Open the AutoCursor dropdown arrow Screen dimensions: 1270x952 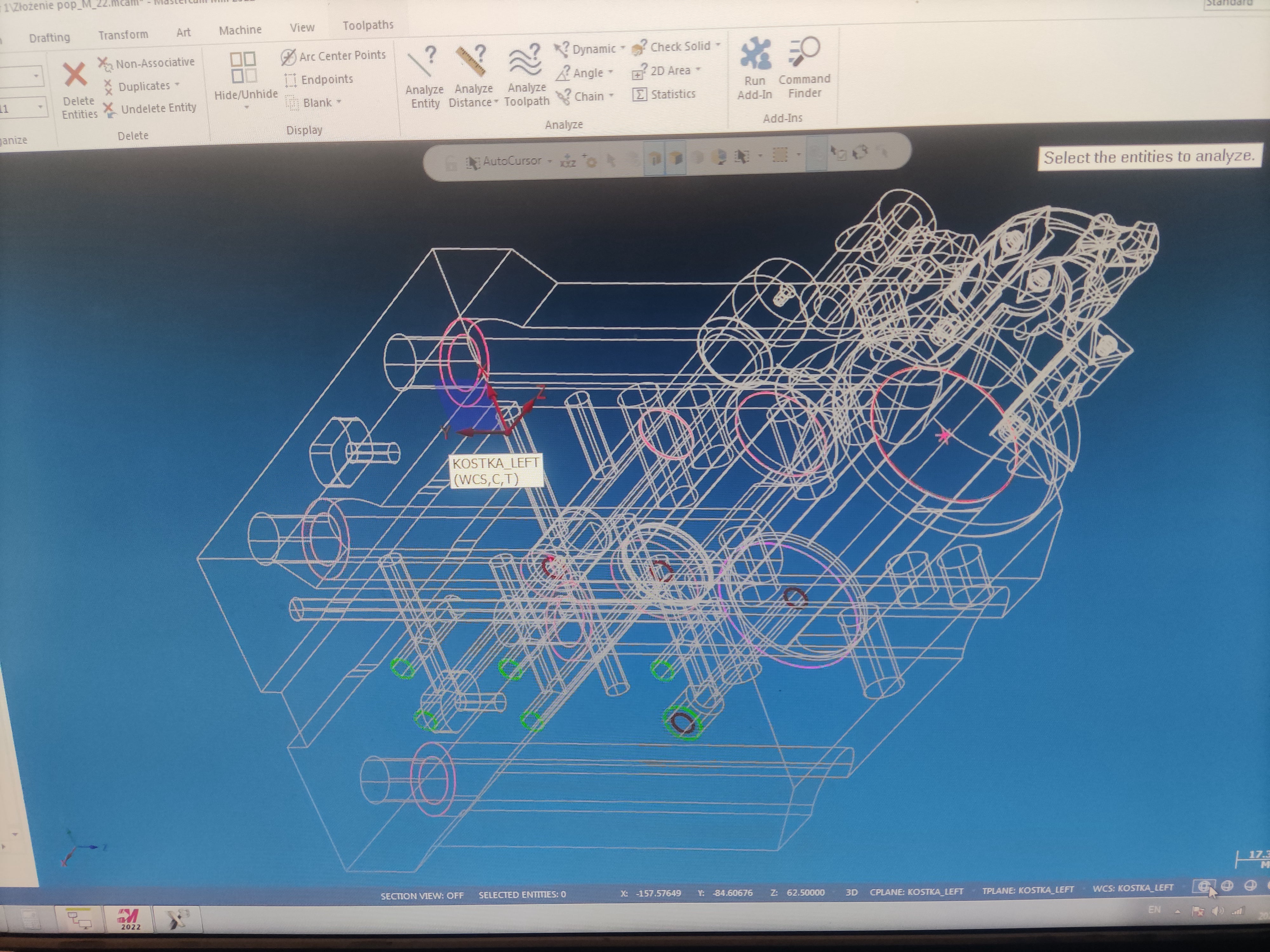click(550, 161)
